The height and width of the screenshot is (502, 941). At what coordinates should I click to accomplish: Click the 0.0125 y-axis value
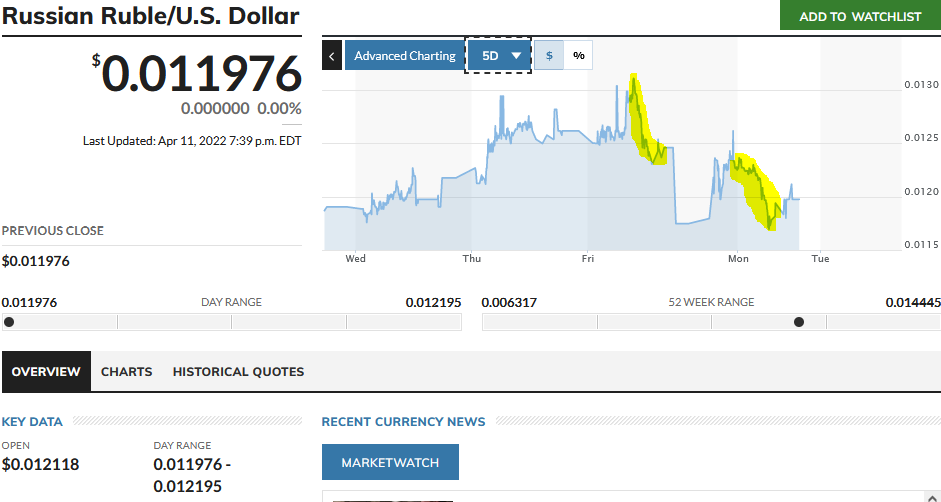pyautogui.click(x=922, y=138)
